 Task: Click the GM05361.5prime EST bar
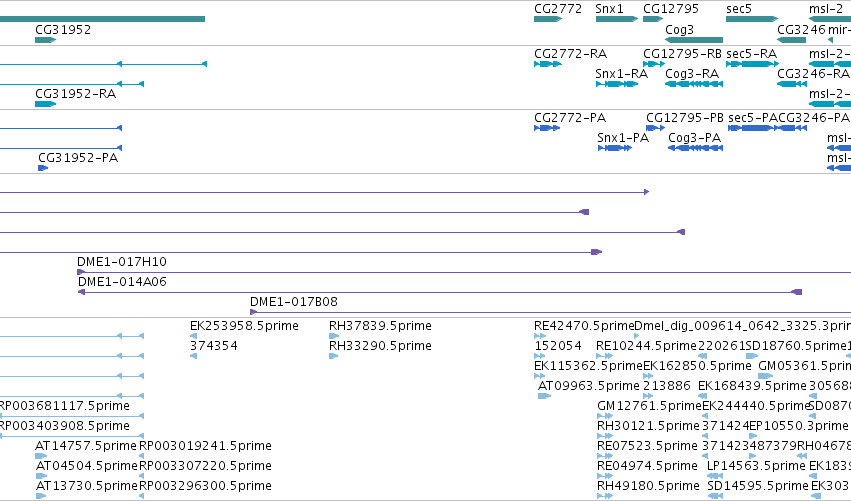pyautogui.click(x=765, y=376)
